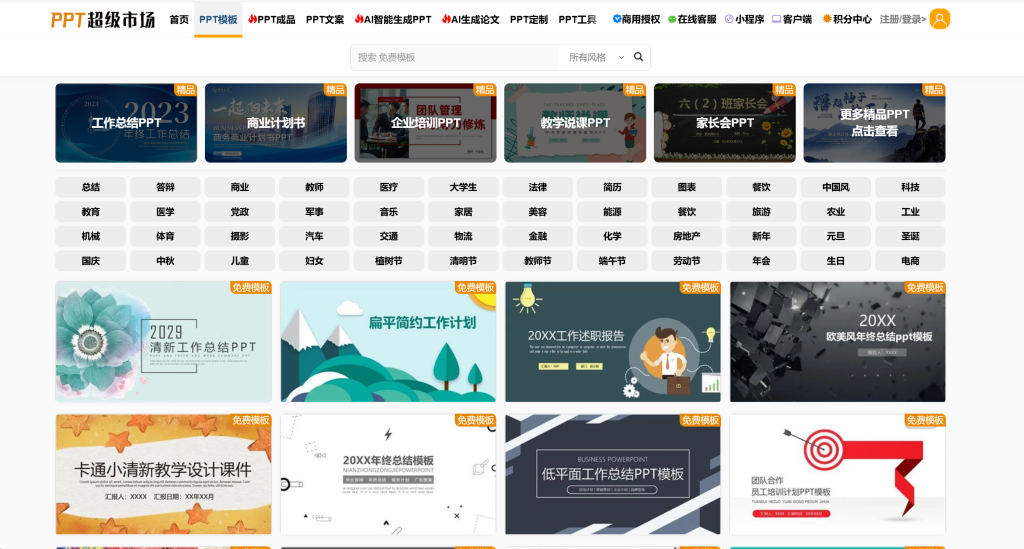This screenshot has height=549, width=1024.
Task: Select the 商业 category tag
Action: tap(240, 187)
